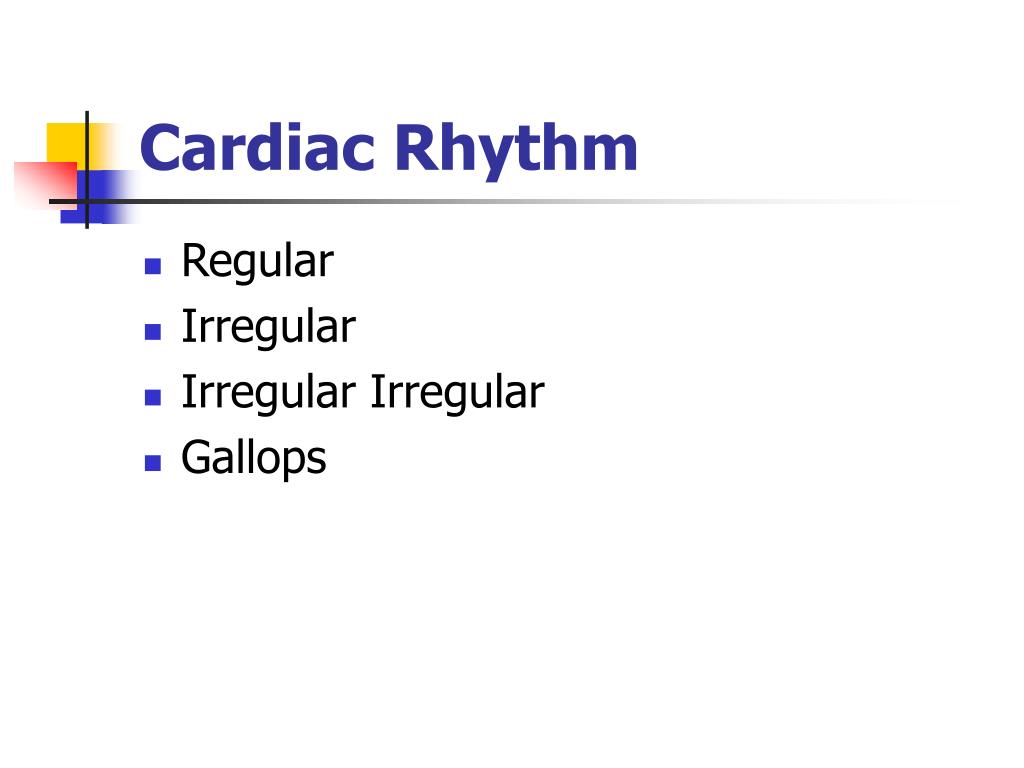Click the red gradient square in the logo
The width and height of the screenshot is (1024, 768).
pos(44,184)
